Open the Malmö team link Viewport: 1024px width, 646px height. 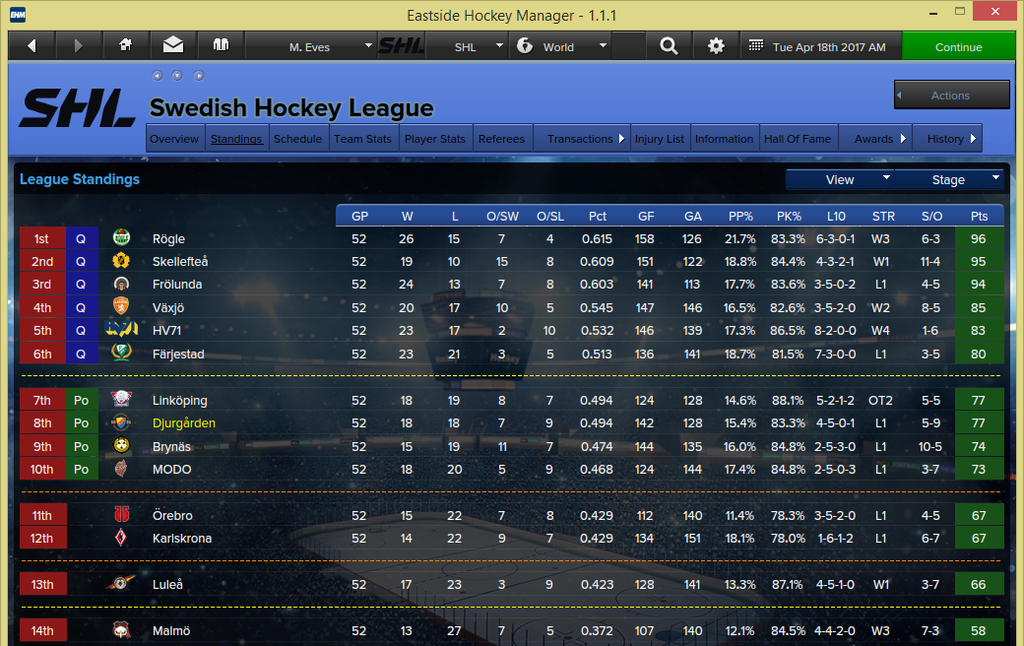click(x=171, y=630)
